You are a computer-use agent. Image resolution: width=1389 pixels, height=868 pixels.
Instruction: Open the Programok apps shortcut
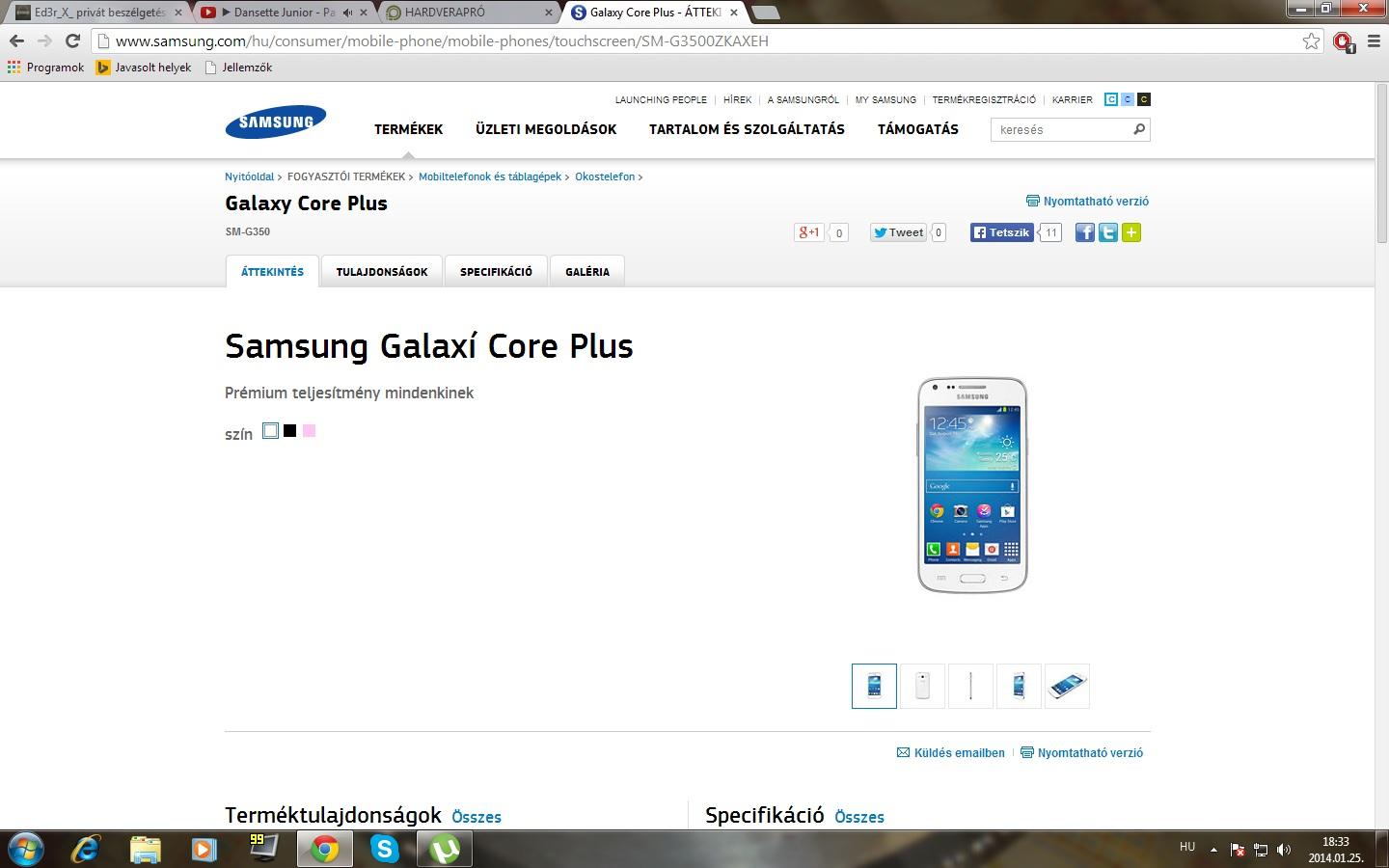46,68
